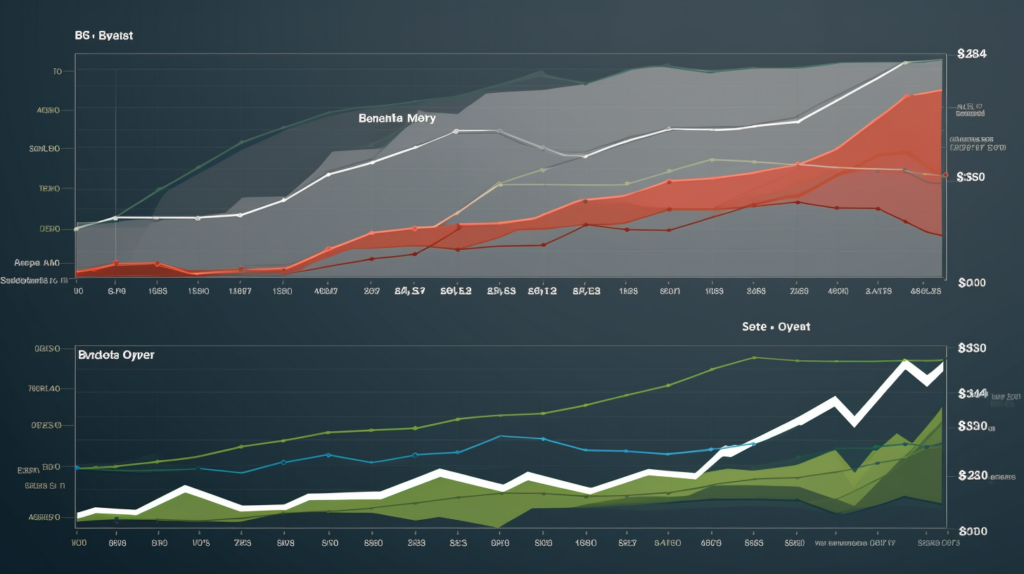Click the $350 label on top right axis

[x=972, y=177]
